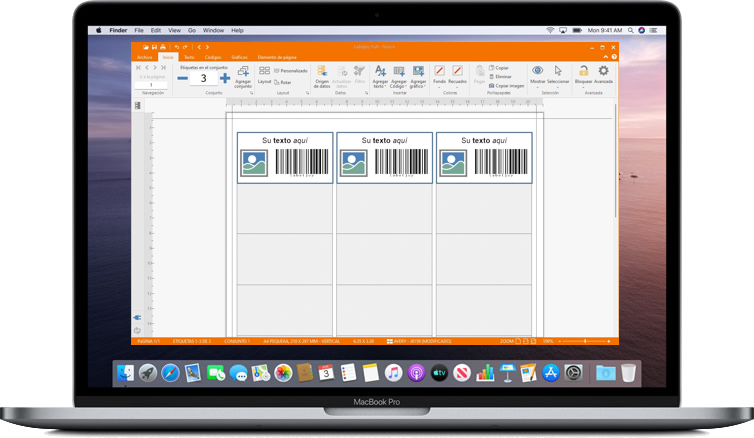This screenshot has height=438, width=754.
Task: Expand Datos group dialog launcher
Action: pyautogui.click(x=366, y=93)
